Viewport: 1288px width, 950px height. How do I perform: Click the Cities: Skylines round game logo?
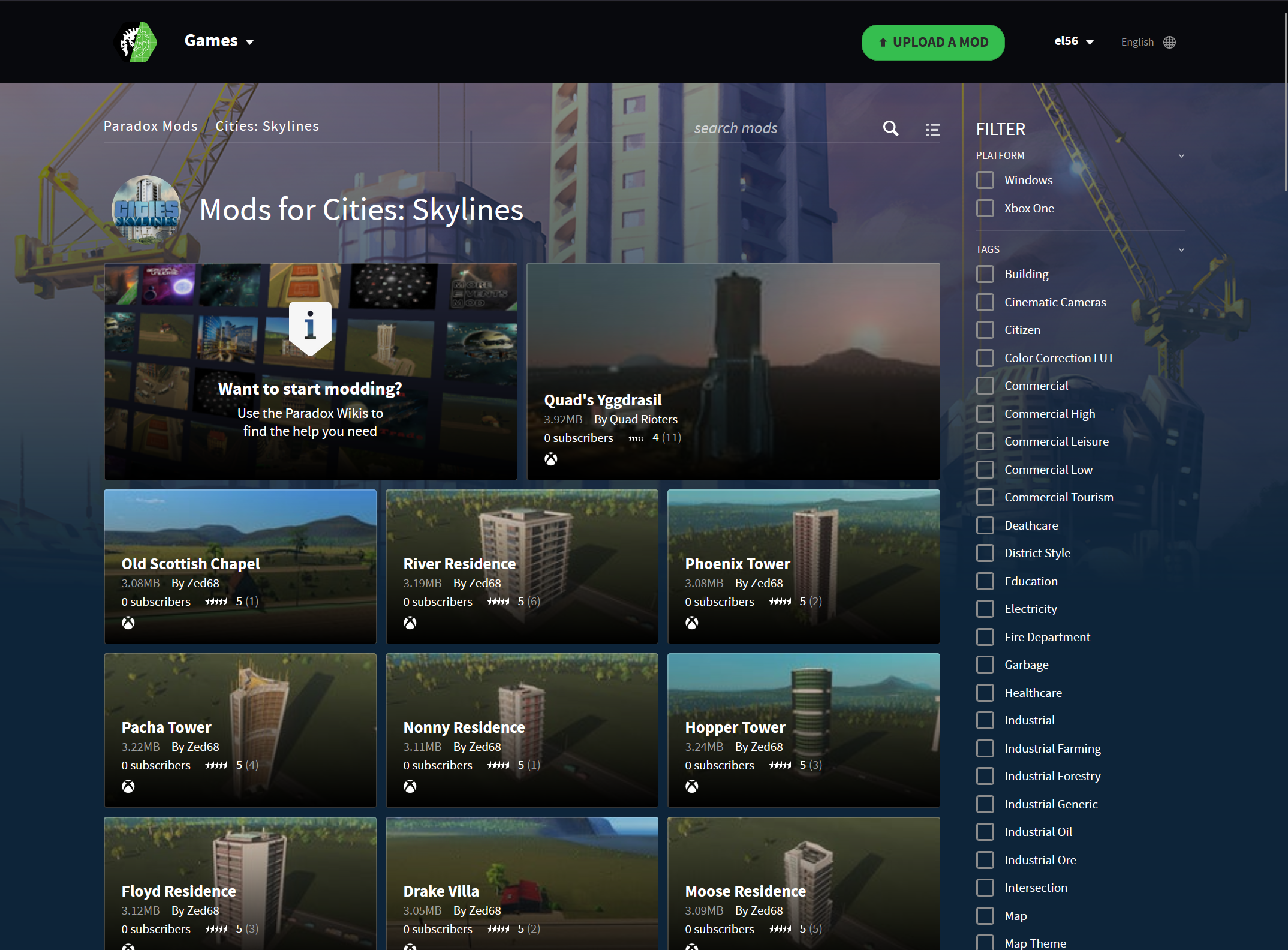click(x=146, y=209)
